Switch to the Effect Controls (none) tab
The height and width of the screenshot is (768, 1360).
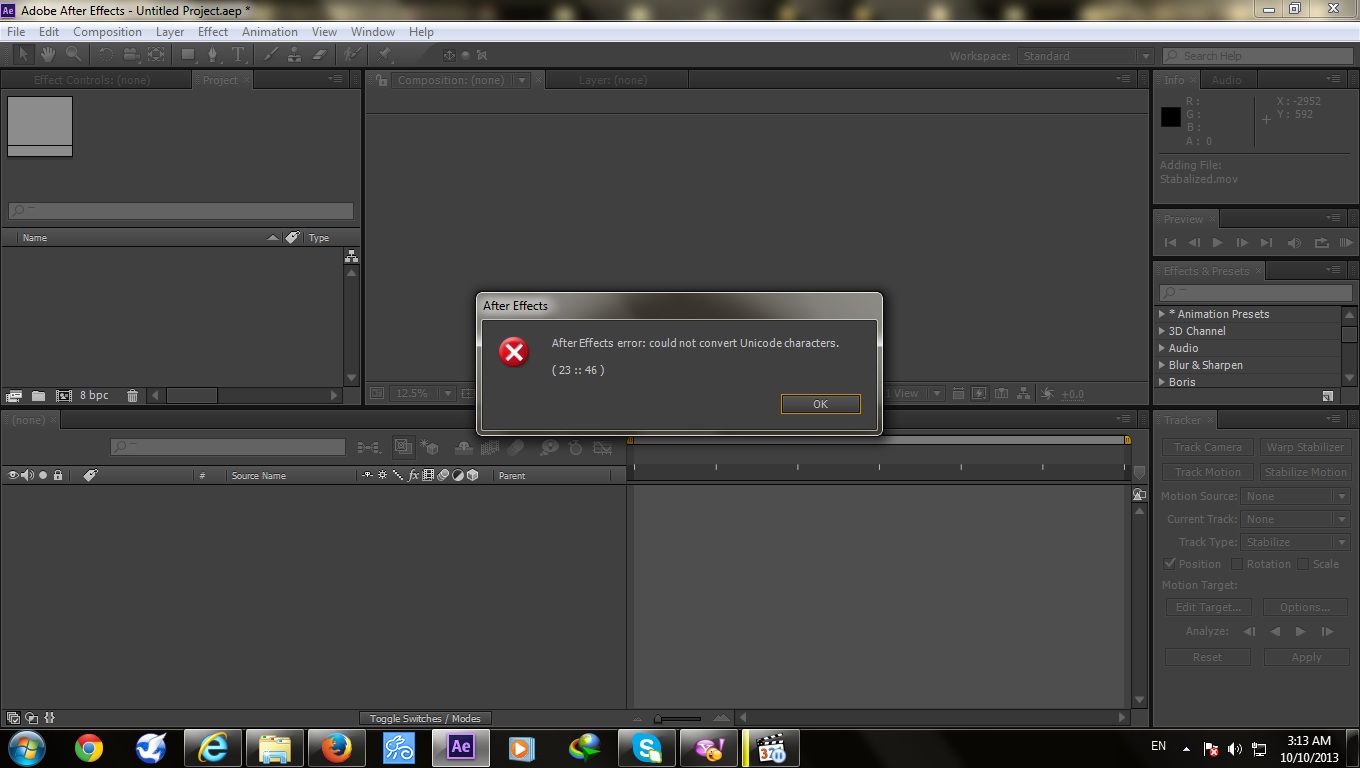(92, 80)
